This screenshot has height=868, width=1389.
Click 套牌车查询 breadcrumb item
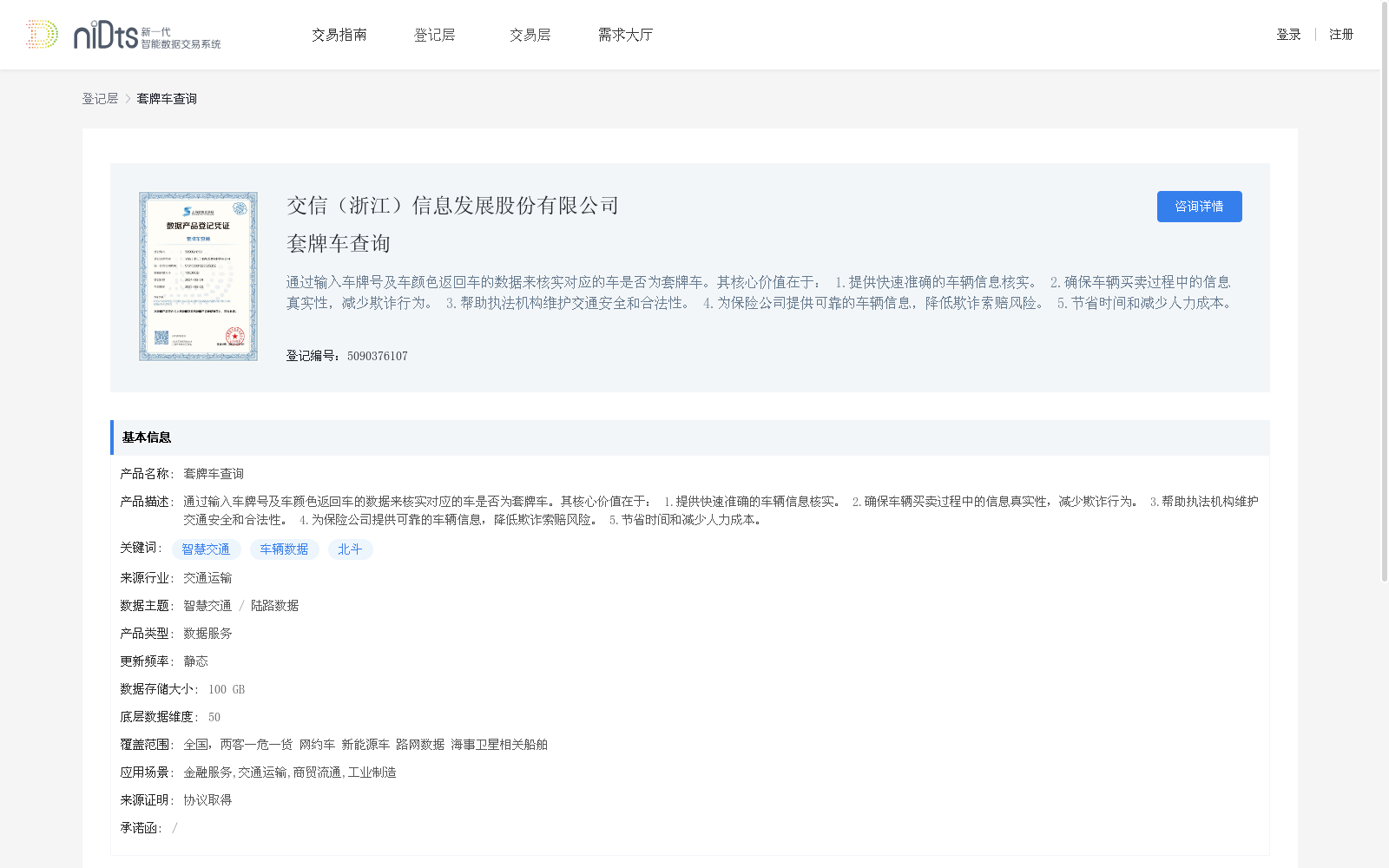[167, 99]
